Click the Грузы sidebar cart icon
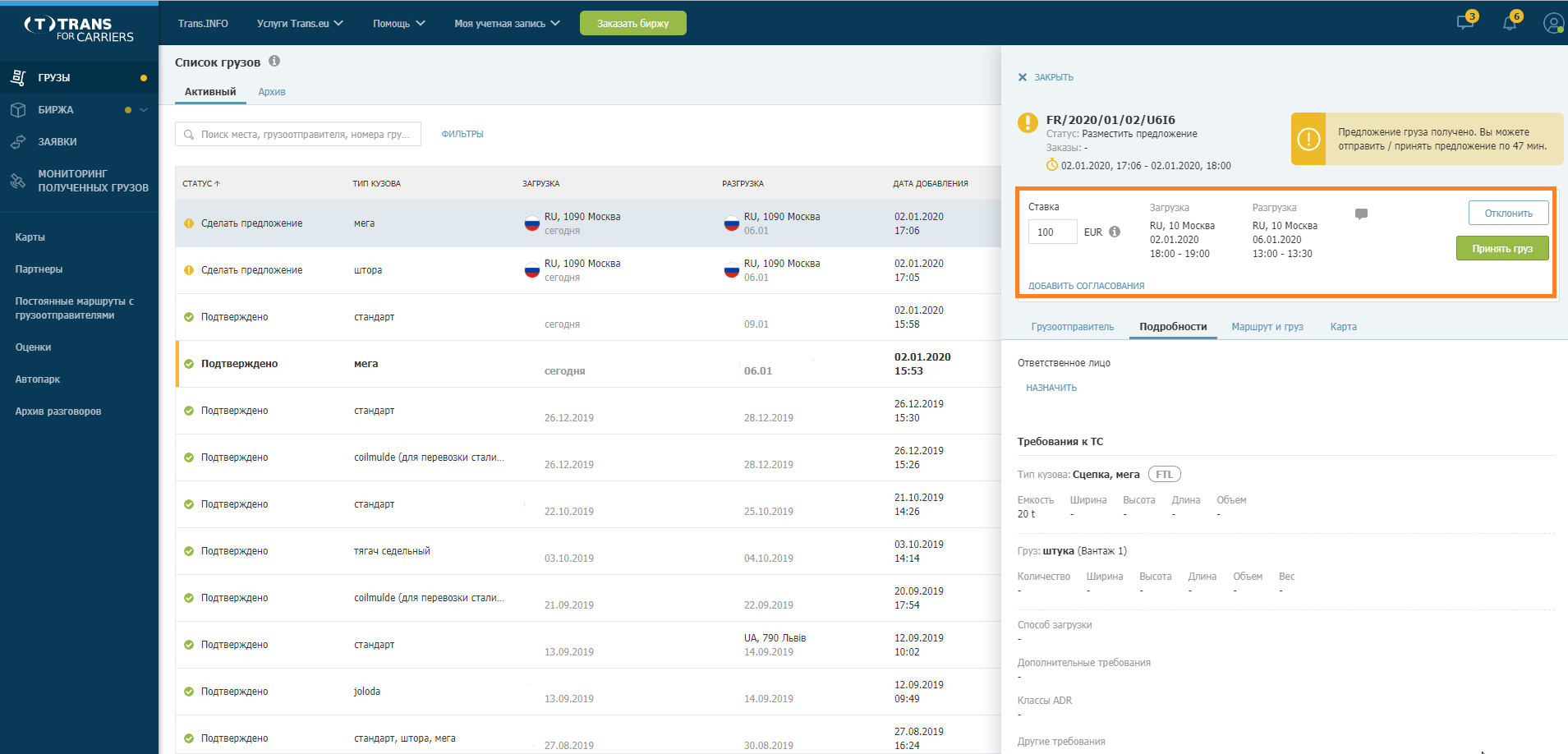Screen dimensions: 1568x754 coord(18,77)
